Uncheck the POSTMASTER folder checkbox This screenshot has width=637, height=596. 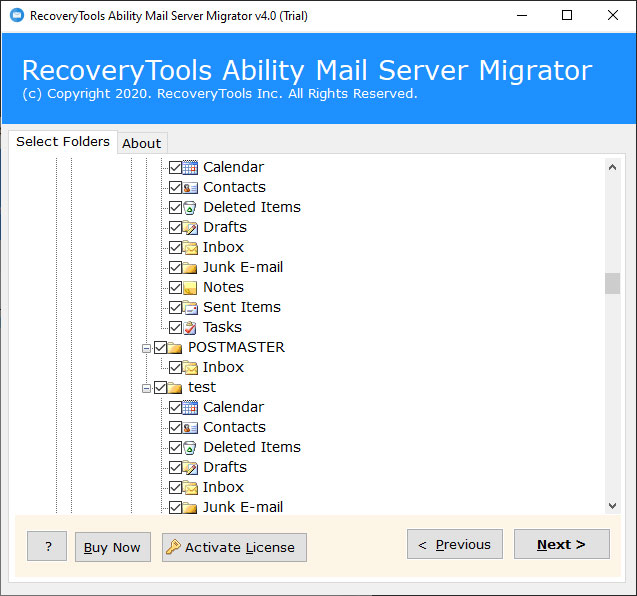coord(160,347)
